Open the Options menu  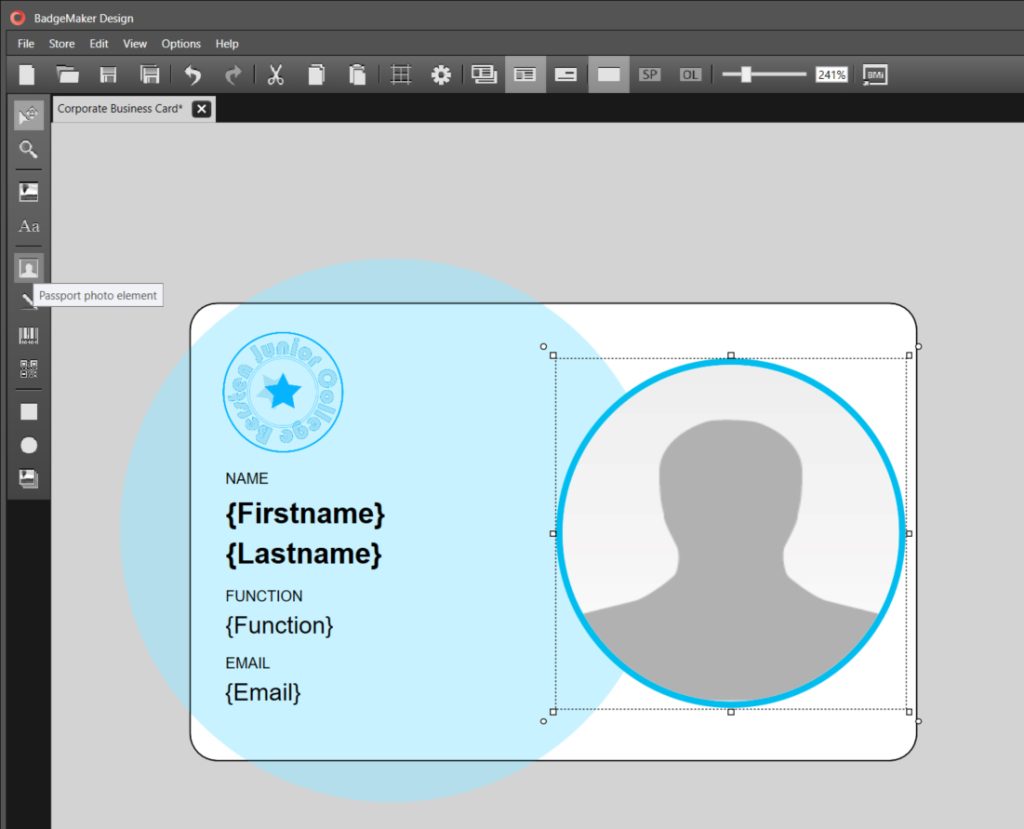[180, 43]
